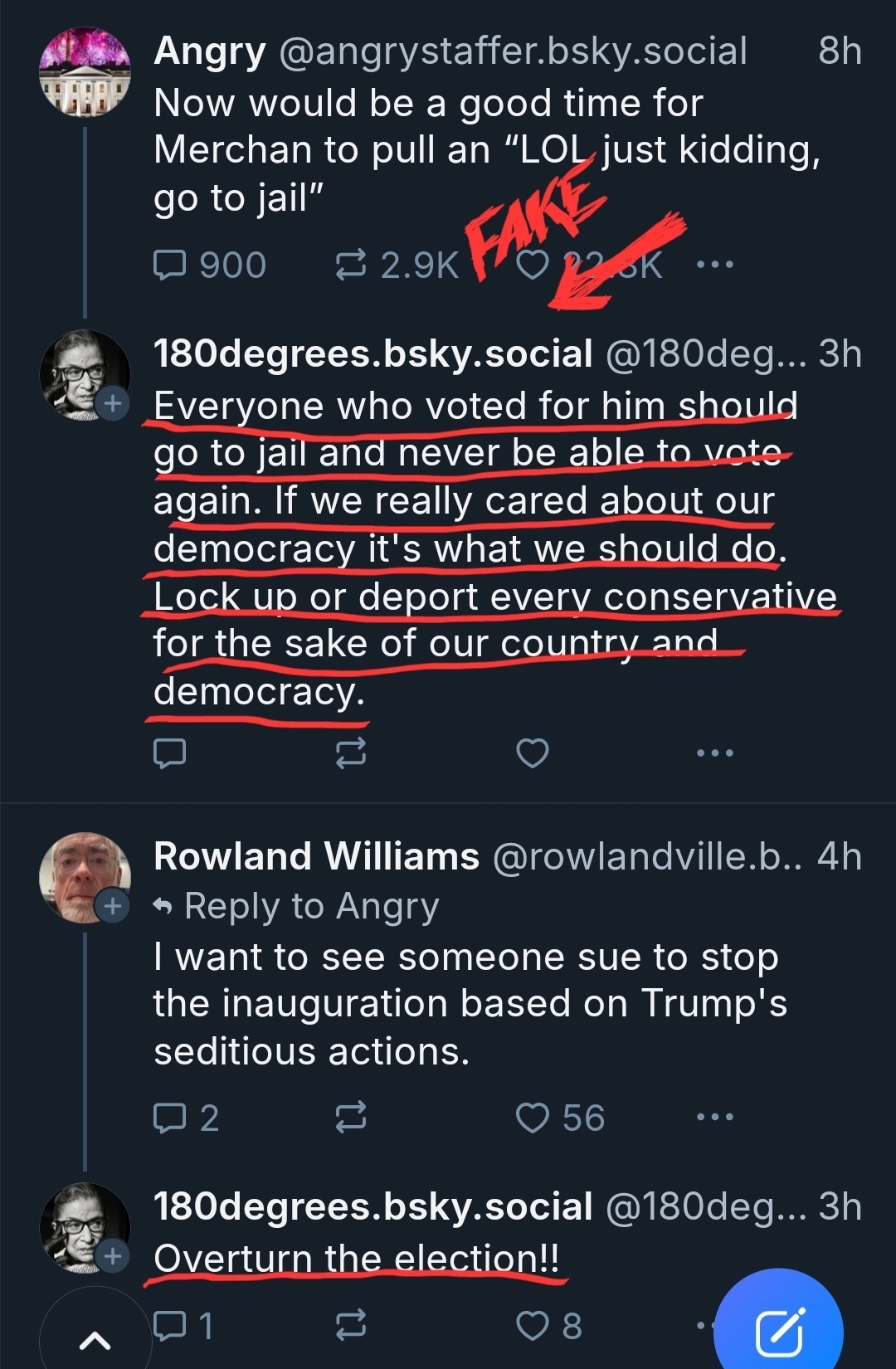This screenshot has width=896, height=1369.
Task: Repost Angry's post with 2.9K reposts
Action: point(350,265)
